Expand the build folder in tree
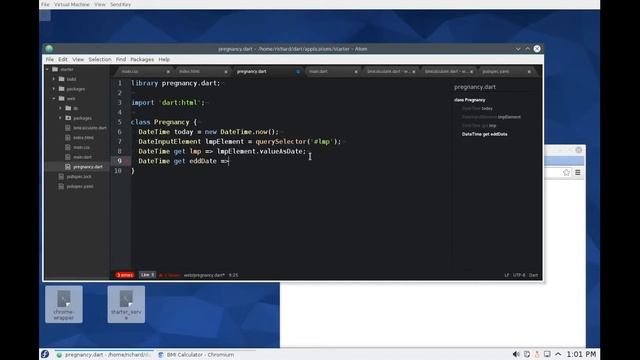This screenshot has width=640, height=360. click(x=54, y=79)
